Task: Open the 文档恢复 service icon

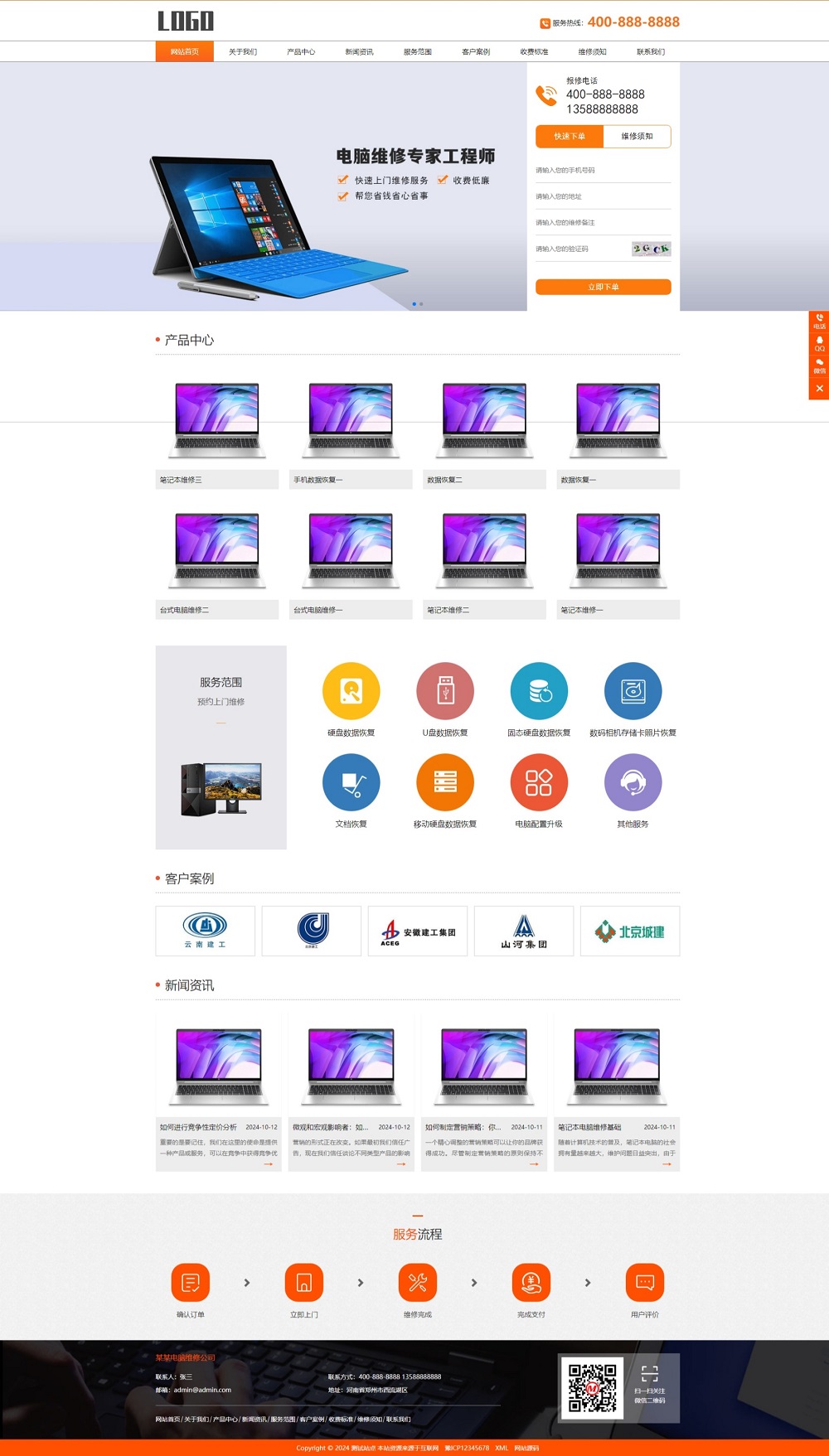Action: click(x=351, y=782)
